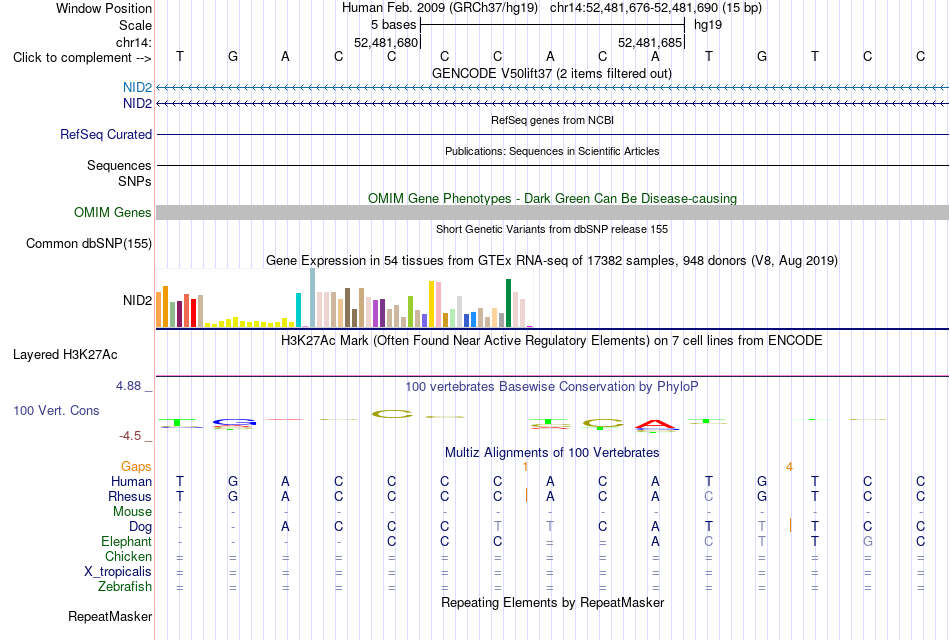Image resolution: width=950 pixels, height=640 pixels.
Task: Click the 4.88 PhyloP upper scale value
Action: (128, 386)
